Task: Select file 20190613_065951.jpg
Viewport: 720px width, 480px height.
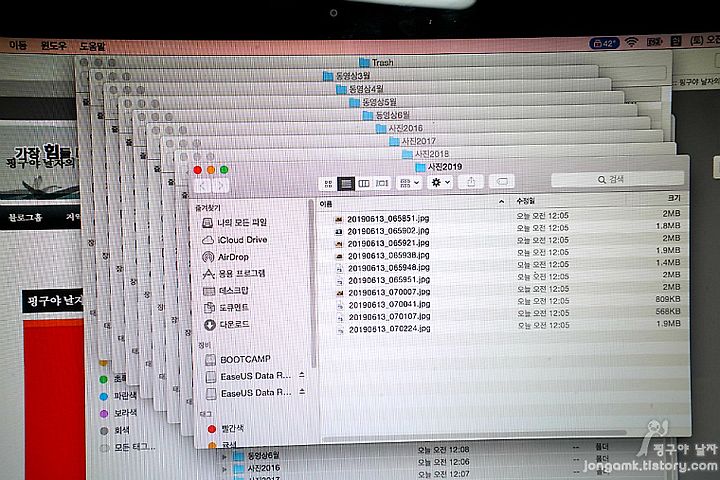Action: tap(389, 280)
